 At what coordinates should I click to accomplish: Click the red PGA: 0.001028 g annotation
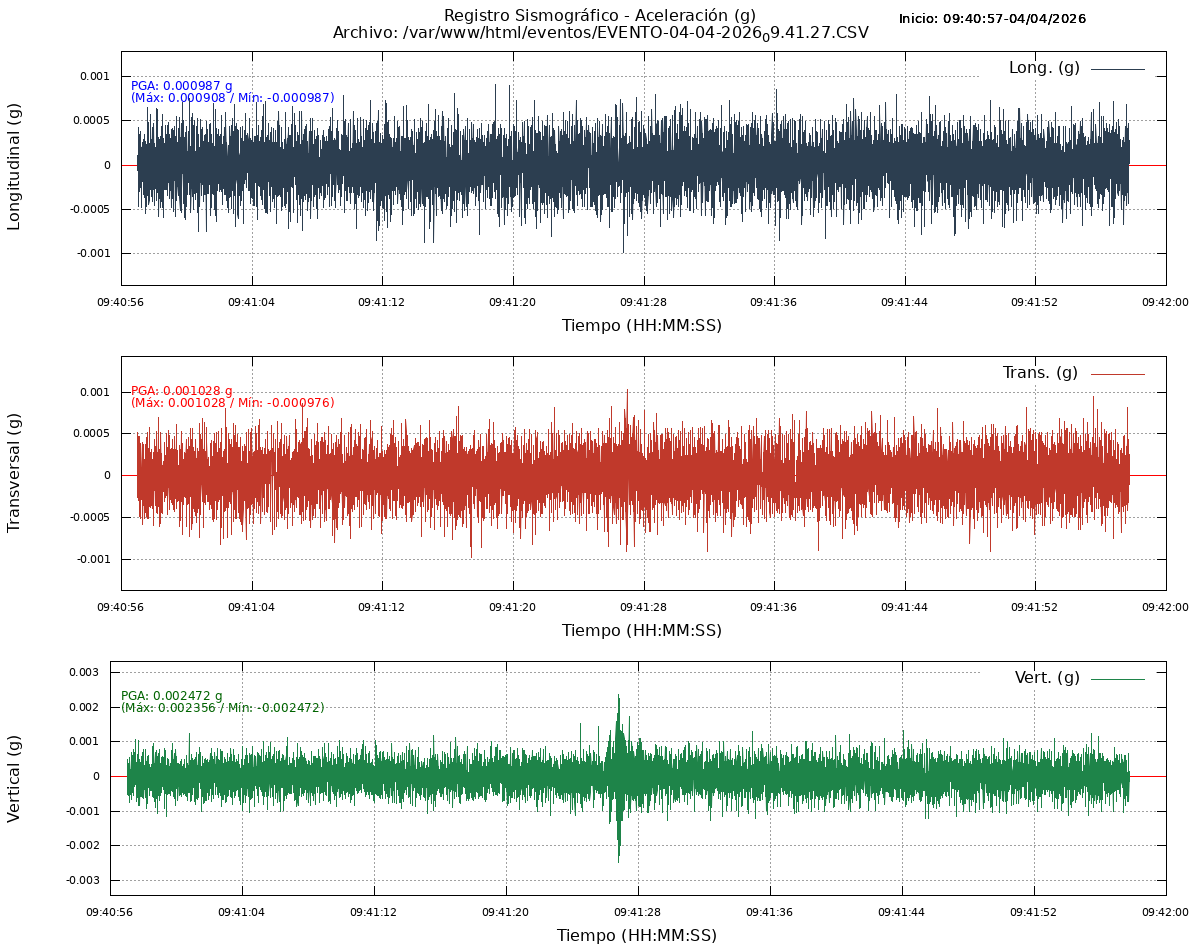tap(181, 391)
